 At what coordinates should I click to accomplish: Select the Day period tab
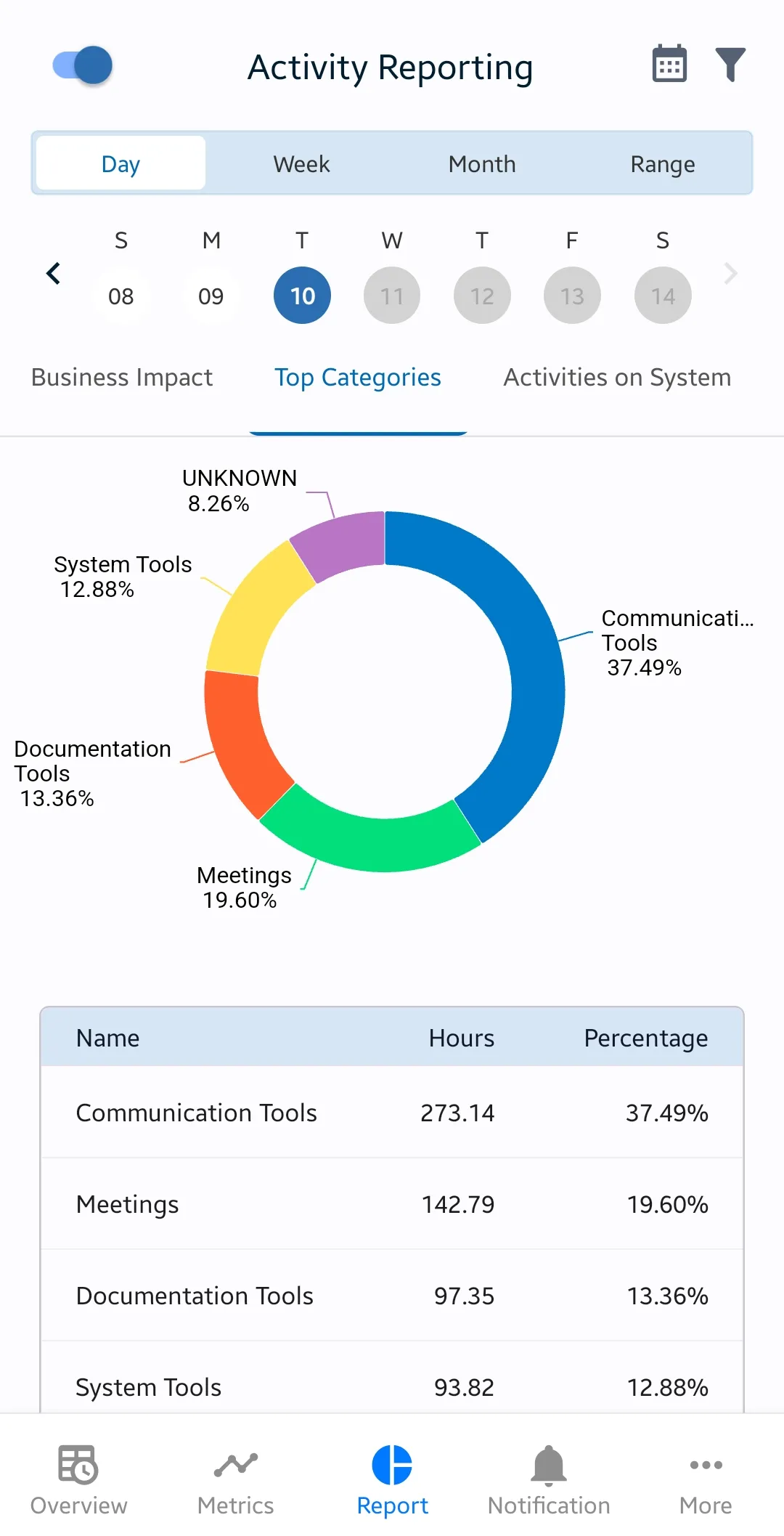coord(121,163)
